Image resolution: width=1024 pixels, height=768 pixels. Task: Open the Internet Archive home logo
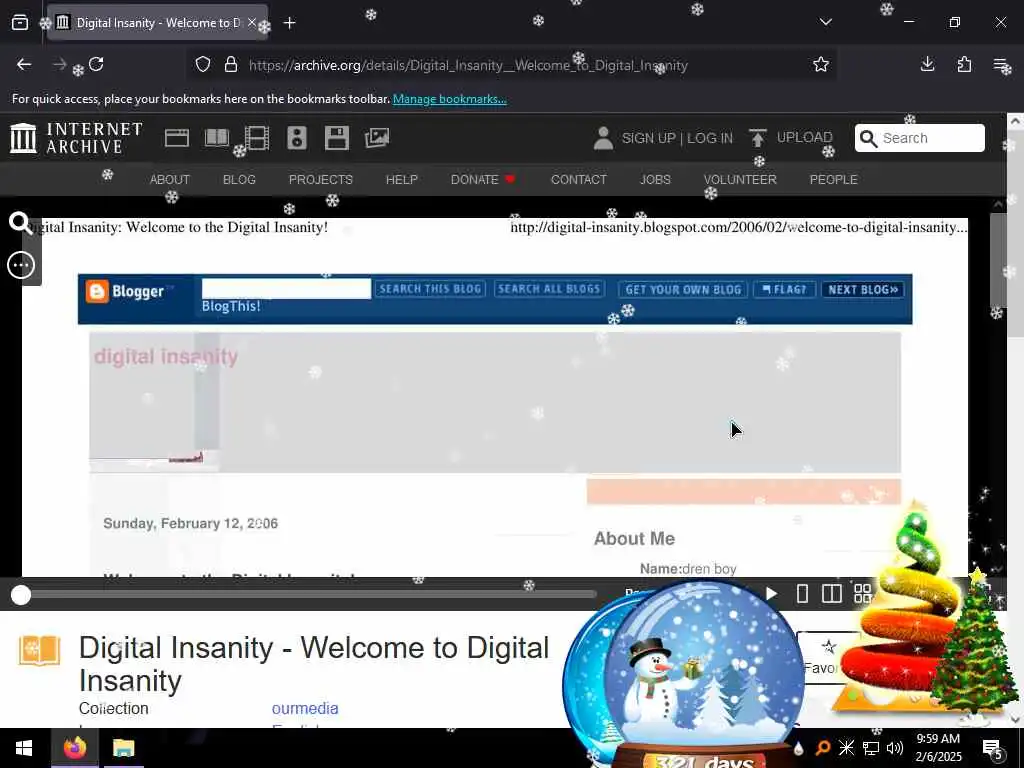(x=76, y=138)
